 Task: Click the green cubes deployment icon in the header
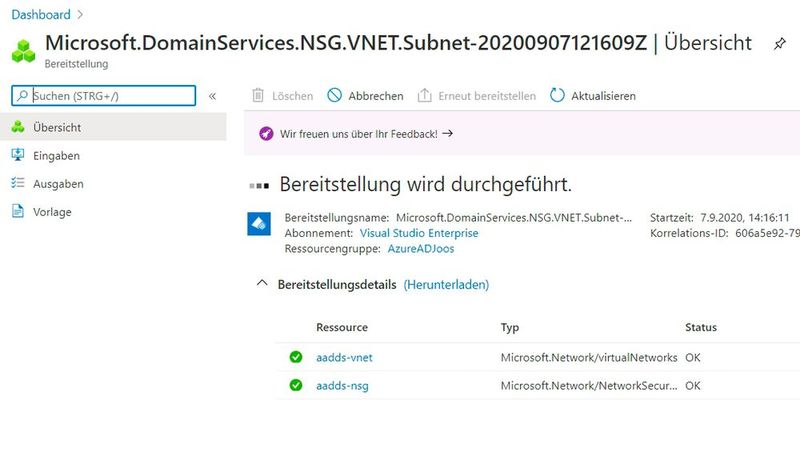(23, 51)
